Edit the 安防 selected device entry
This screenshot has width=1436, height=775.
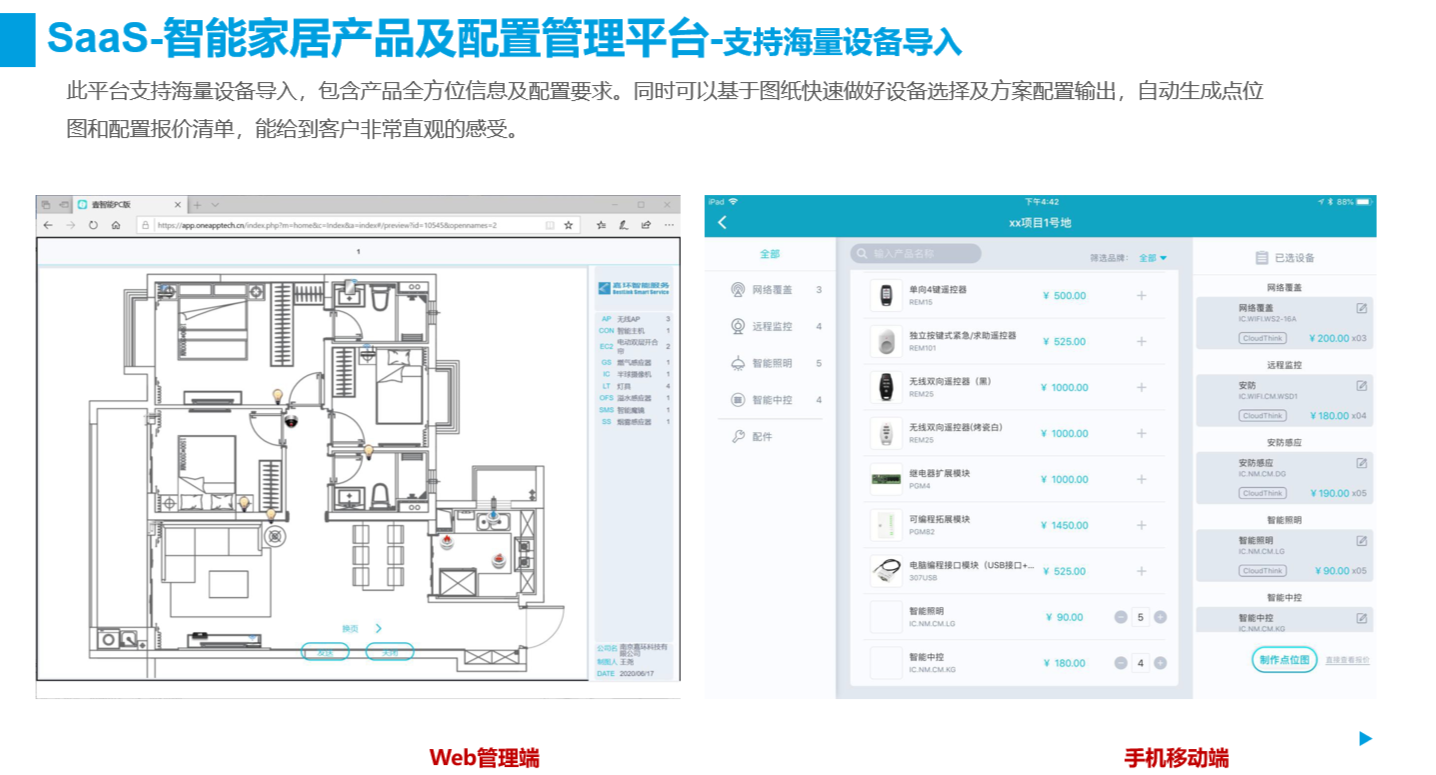tap(1361, 385)
